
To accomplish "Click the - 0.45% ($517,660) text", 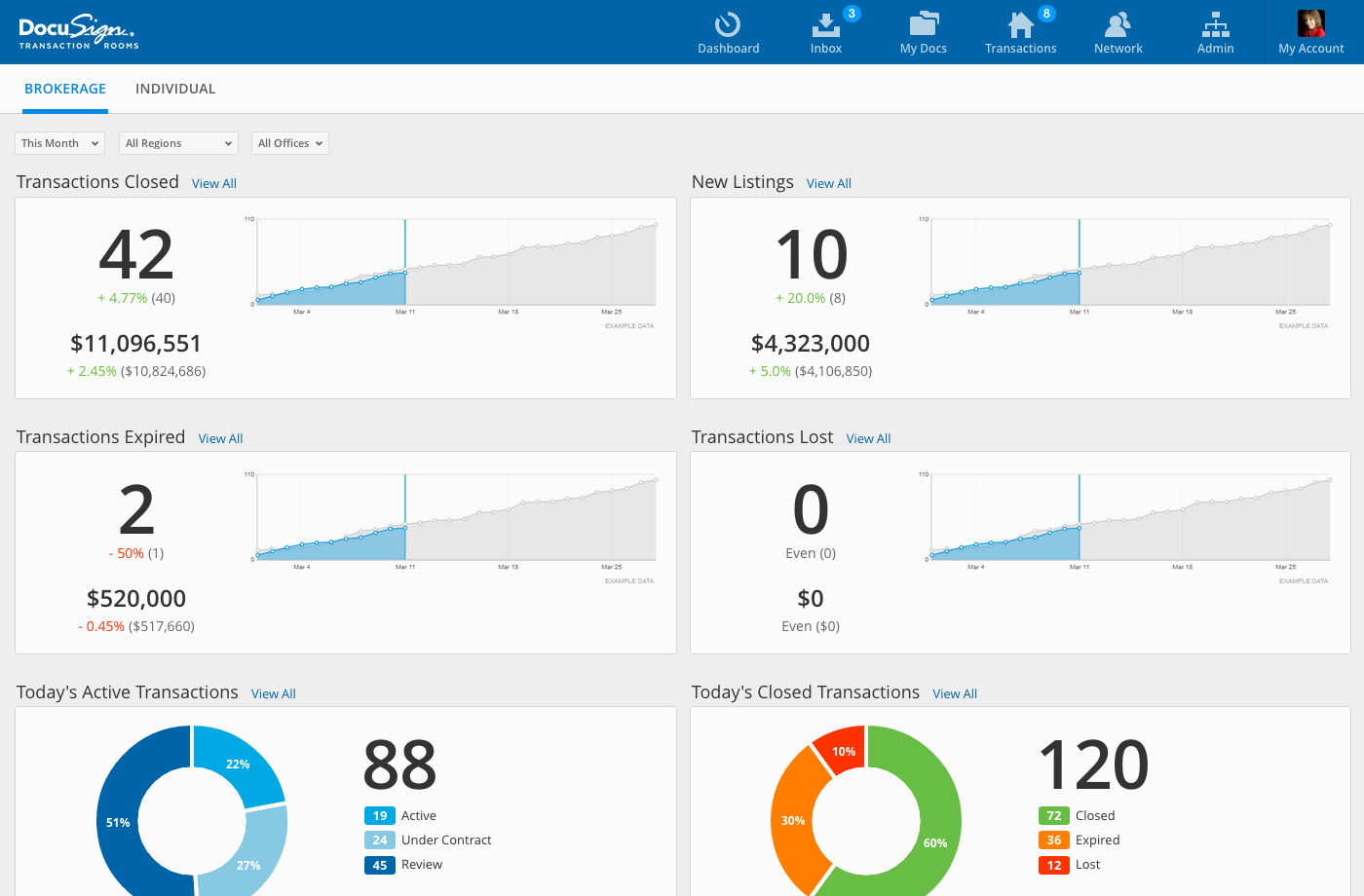I will tap(136, 626).
